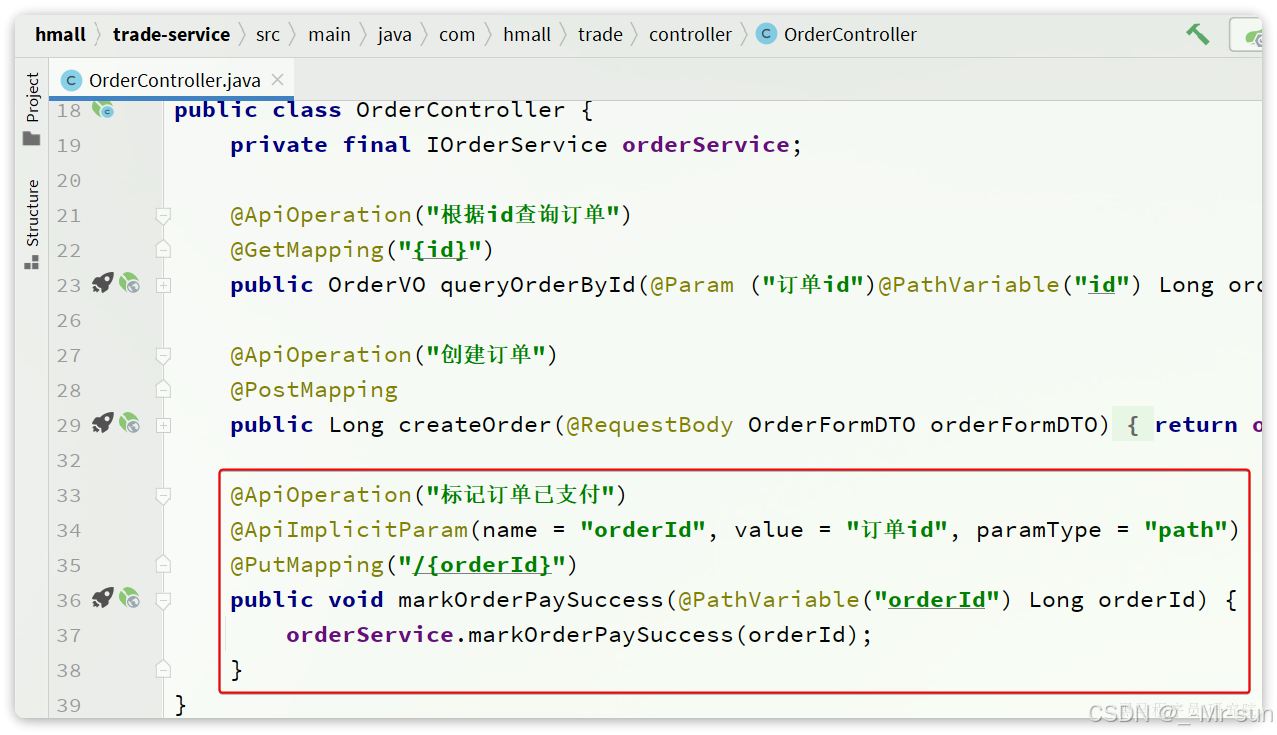Click the fold end marker at line 28
Viewport: 1277px width, 735px height.
tap(163, 389)
